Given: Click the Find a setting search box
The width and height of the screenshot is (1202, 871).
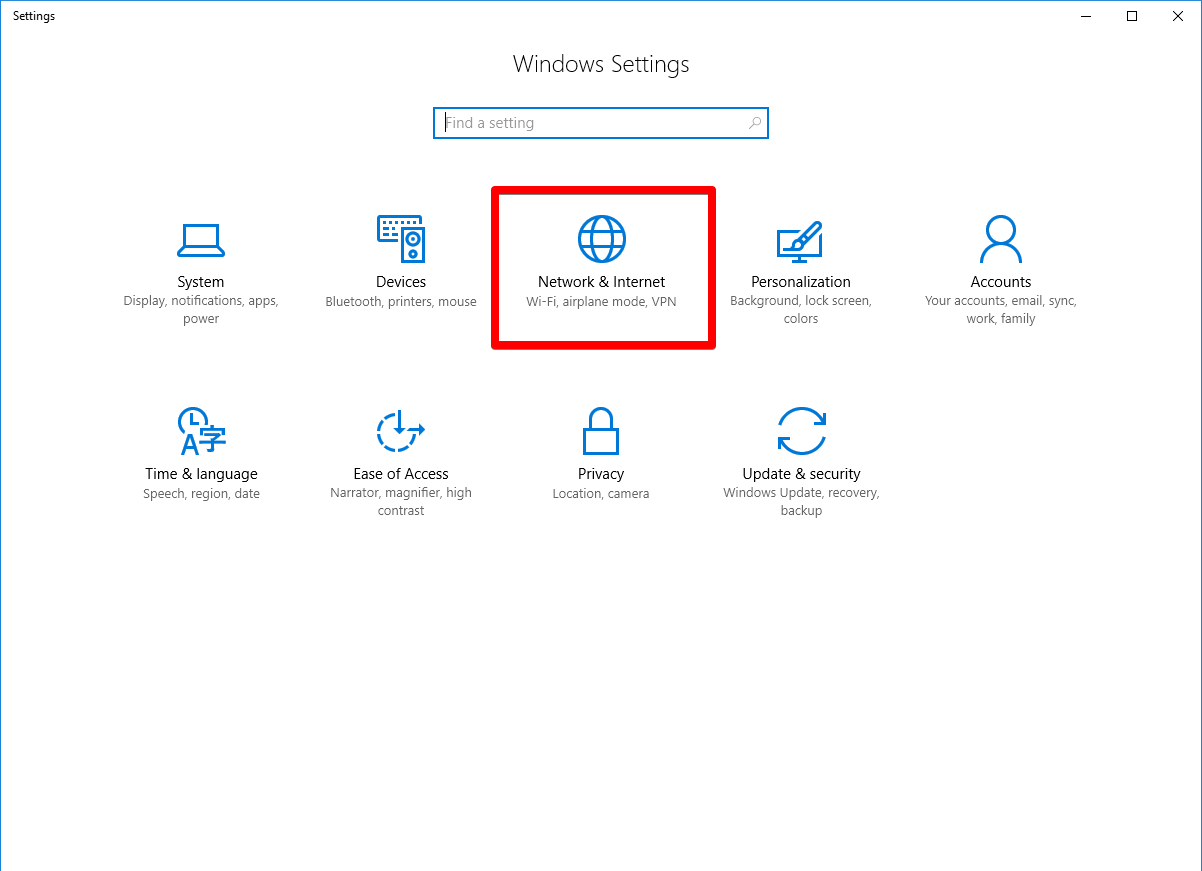Looking at the screenshot, I should click(601, 123).
